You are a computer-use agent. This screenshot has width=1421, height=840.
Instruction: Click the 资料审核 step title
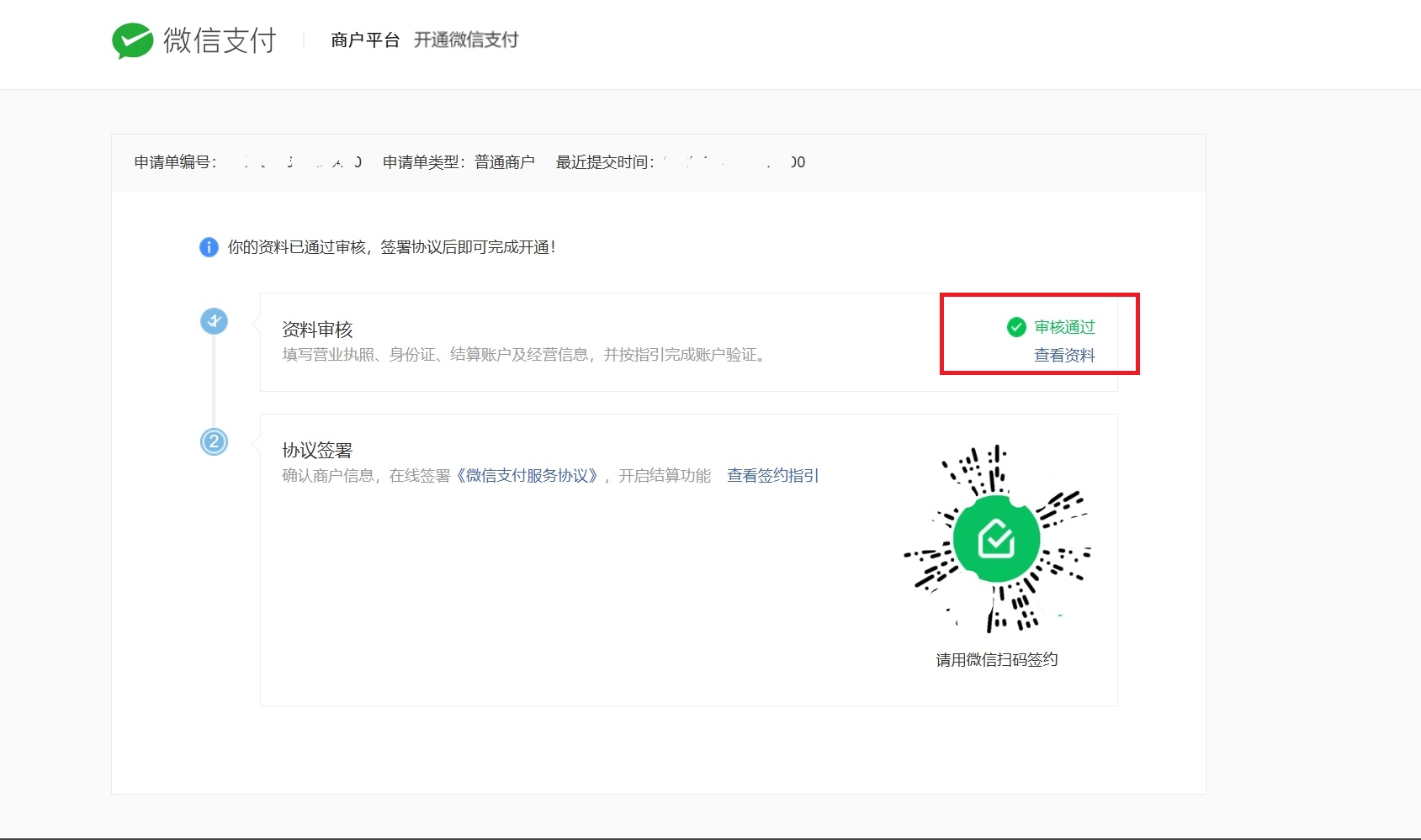317,330
